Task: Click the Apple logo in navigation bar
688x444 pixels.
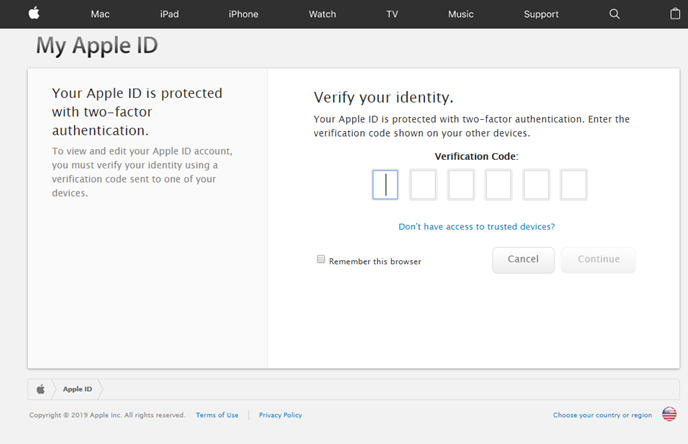Action: click(x=34, y=14)
